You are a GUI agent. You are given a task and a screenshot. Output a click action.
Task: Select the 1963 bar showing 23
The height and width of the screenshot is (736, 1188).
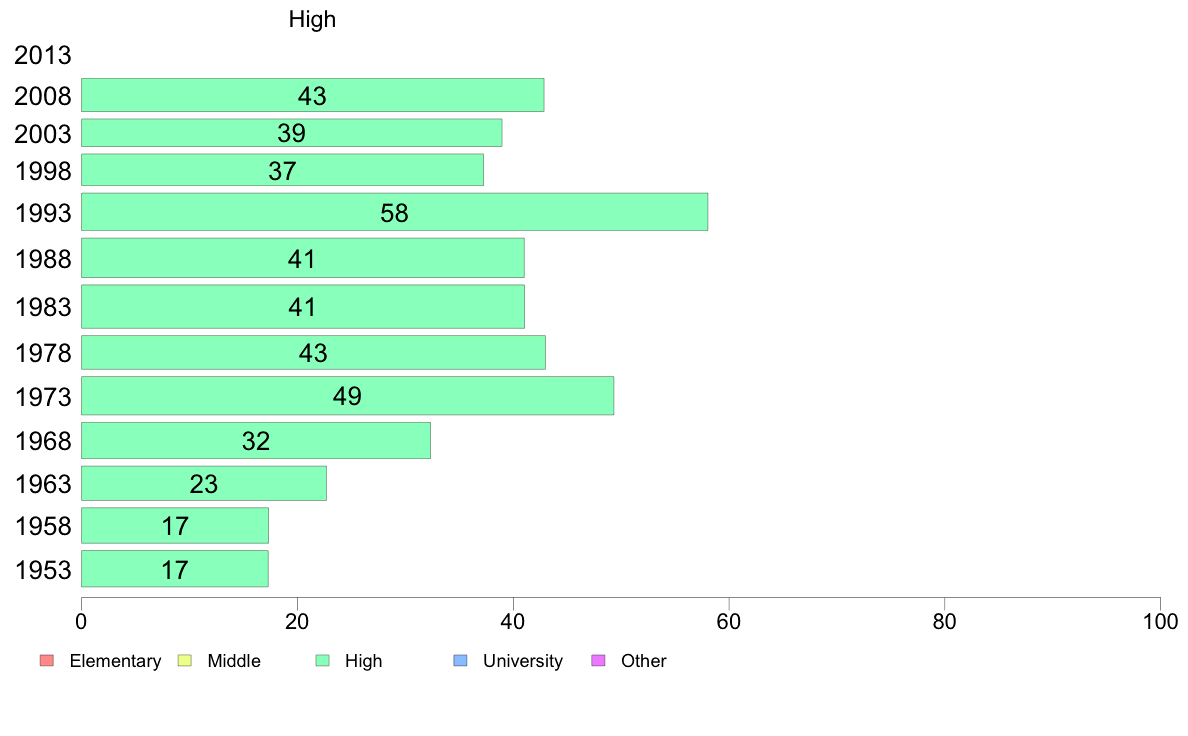coord(204,484)
